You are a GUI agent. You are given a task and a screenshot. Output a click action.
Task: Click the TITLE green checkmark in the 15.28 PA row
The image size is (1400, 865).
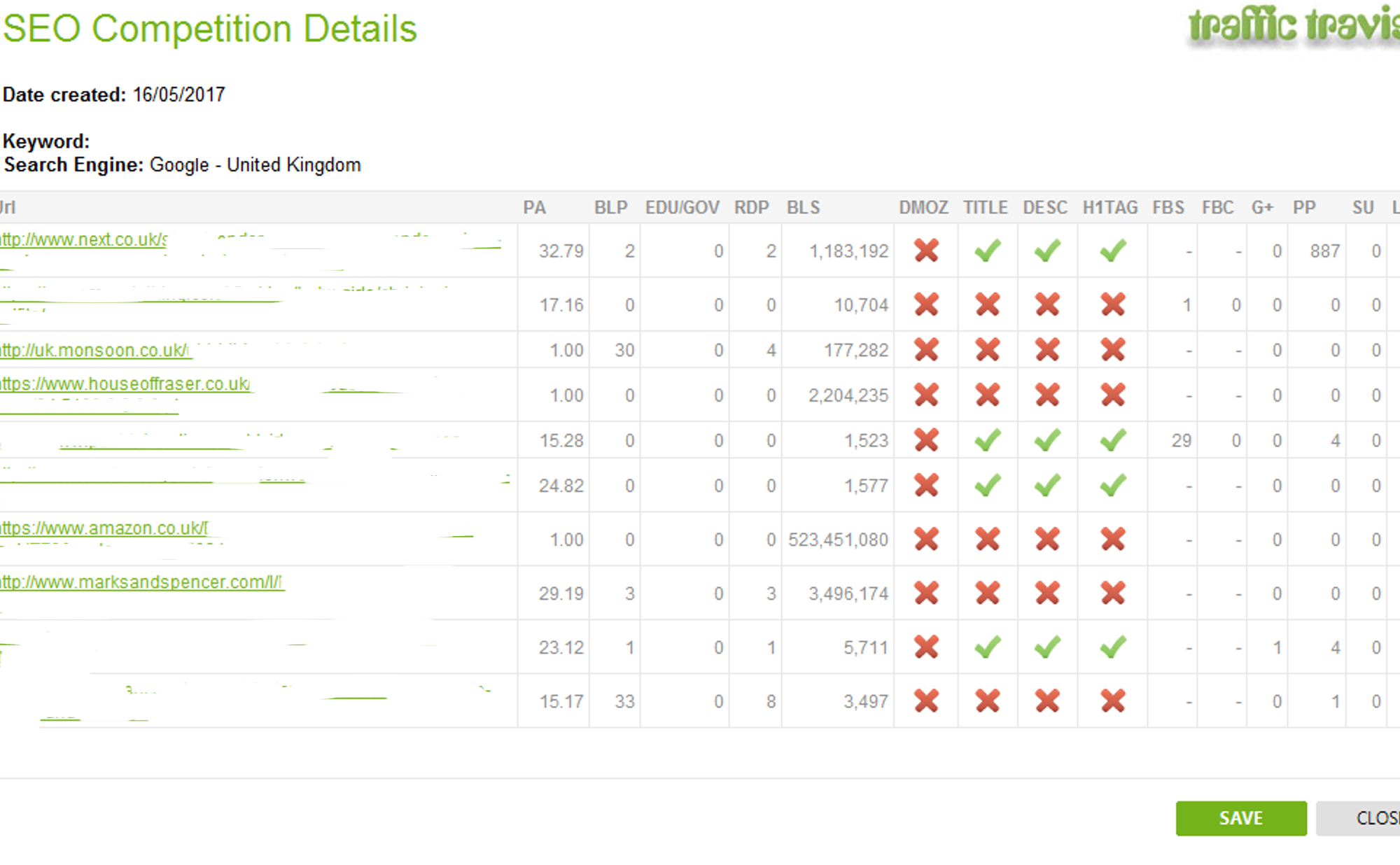pos(987,439)
